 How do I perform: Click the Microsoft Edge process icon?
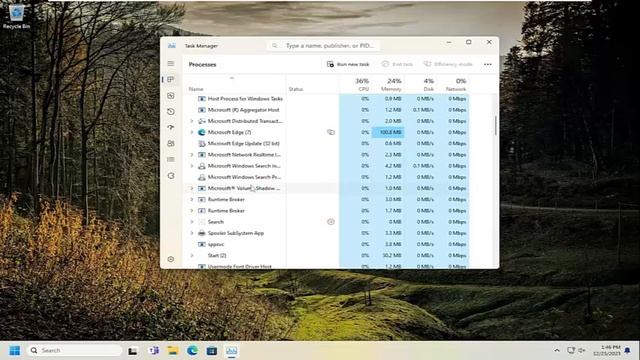click(x=202, y=132)
